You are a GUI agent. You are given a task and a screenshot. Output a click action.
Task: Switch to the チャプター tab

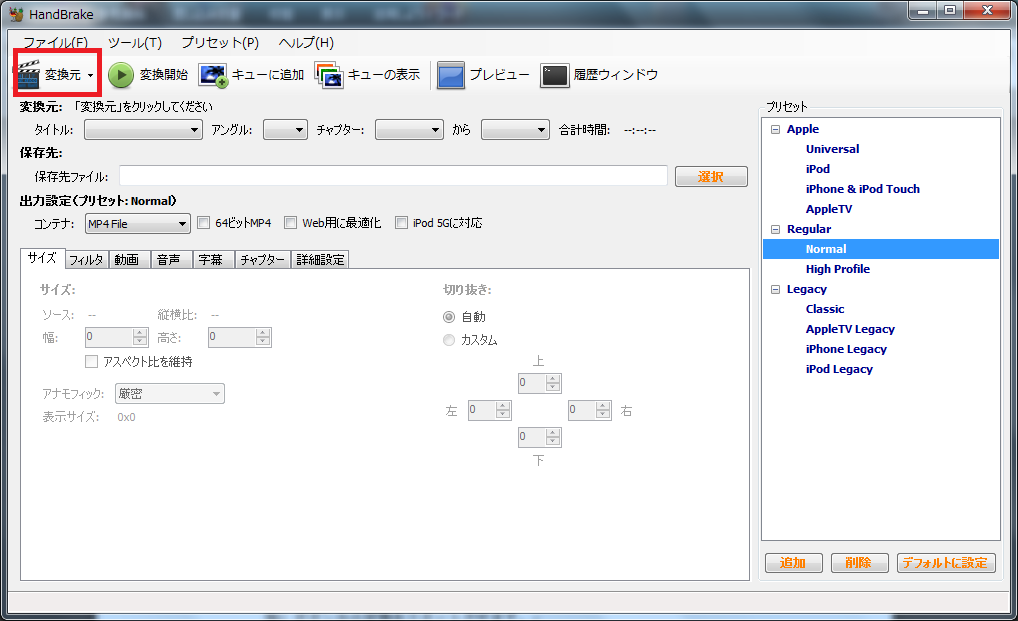pos(262,260)
